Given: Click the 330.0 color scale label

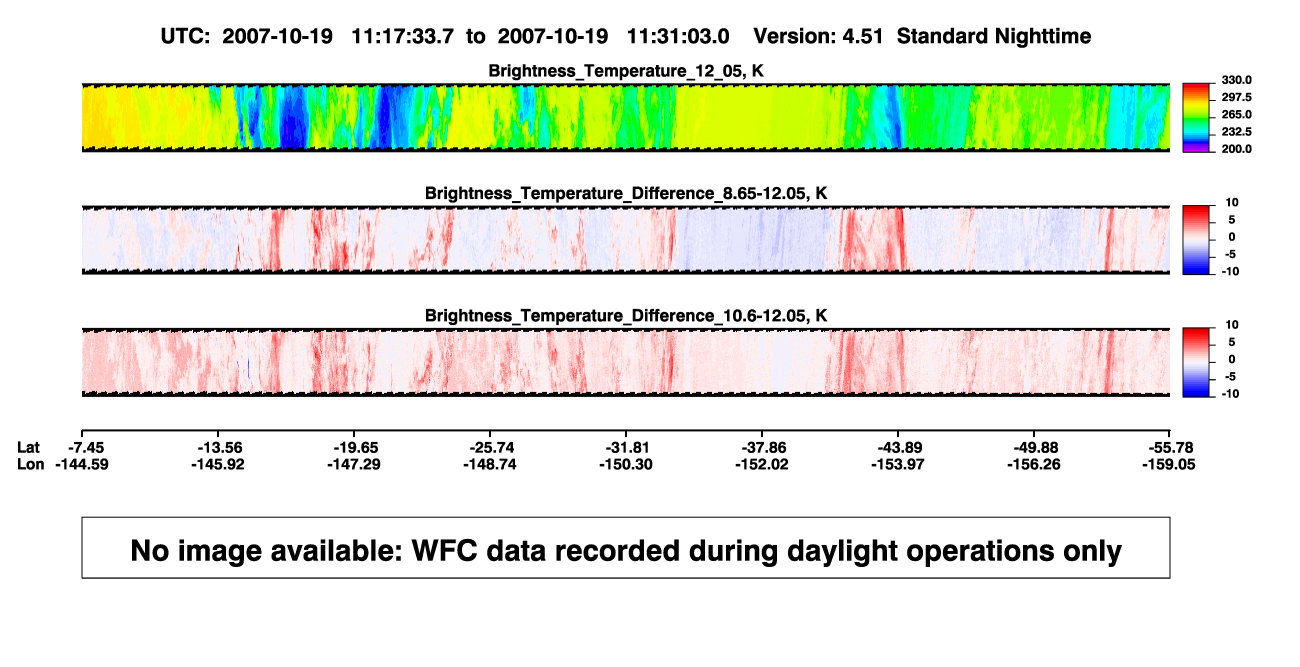Looking at the screenshot, I should point(1236,80).
